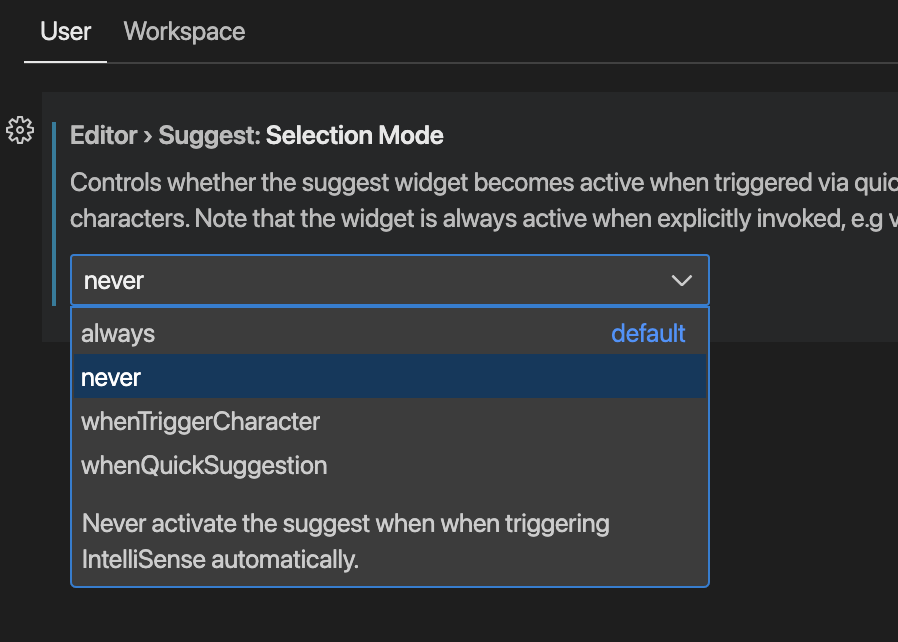Click the blue modified-setting indicator bar
The height and width of the screenshot is (642, 898).
56,210
